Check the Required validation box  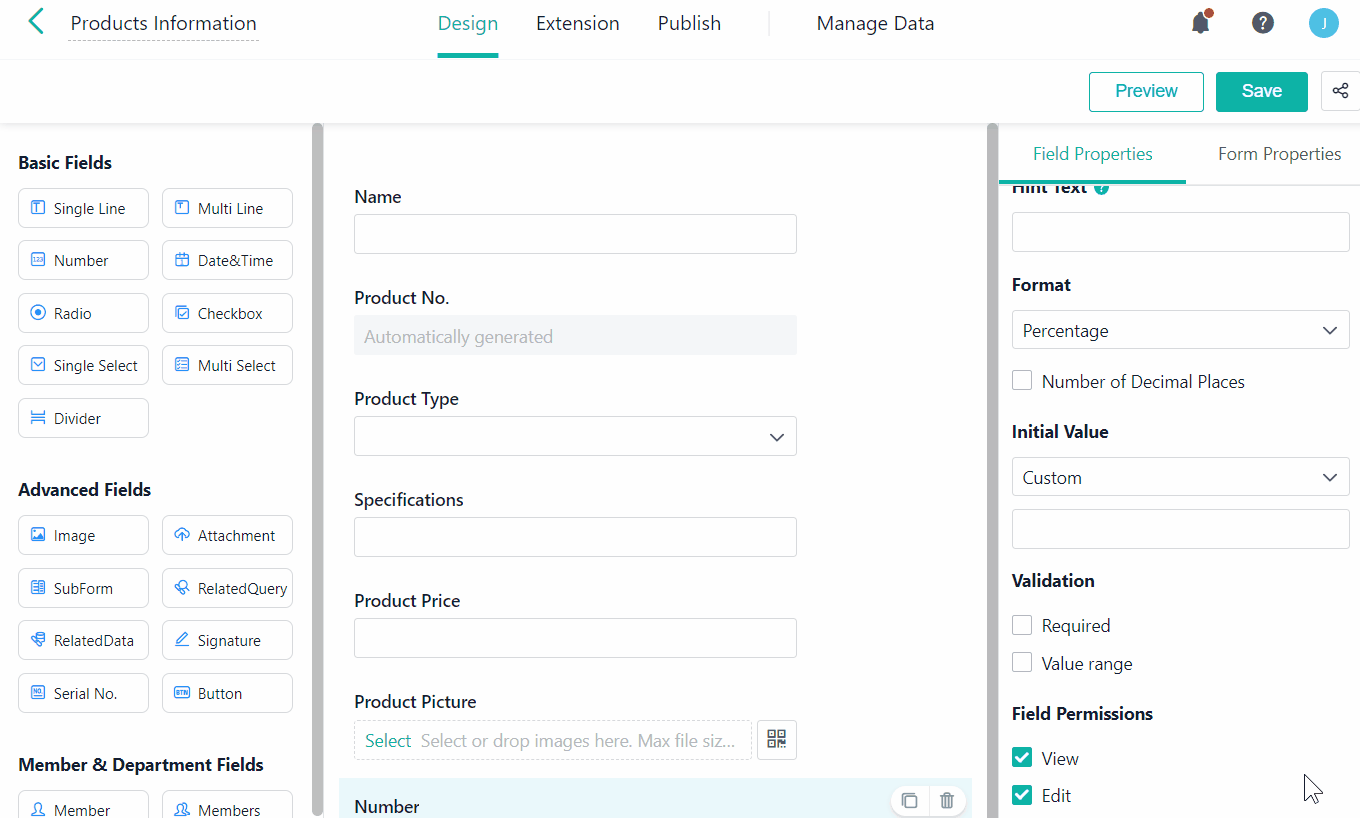pos(1022,626)
